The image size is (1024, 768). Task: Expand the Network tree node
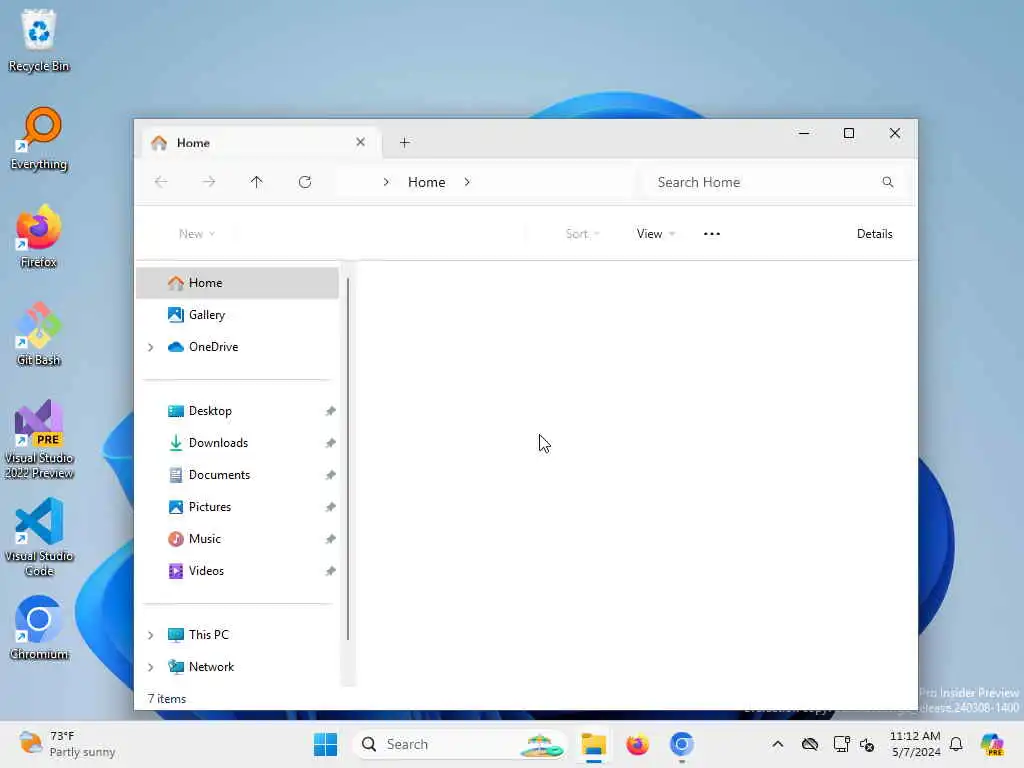click(151, 667)
